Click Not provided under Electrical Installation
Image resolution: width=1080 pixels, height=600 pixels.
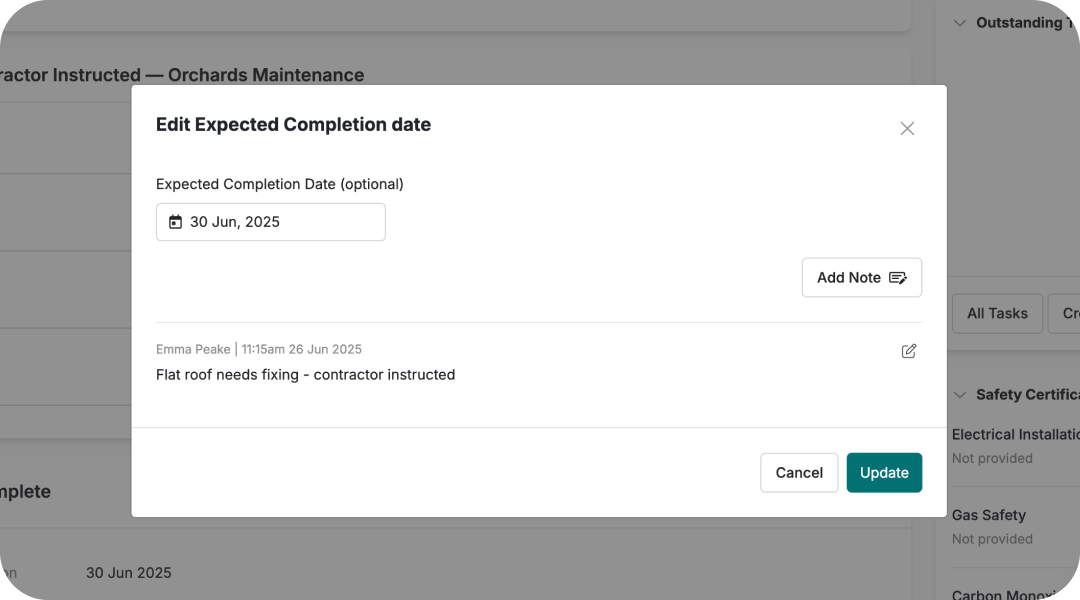click(x=992, y=458)
